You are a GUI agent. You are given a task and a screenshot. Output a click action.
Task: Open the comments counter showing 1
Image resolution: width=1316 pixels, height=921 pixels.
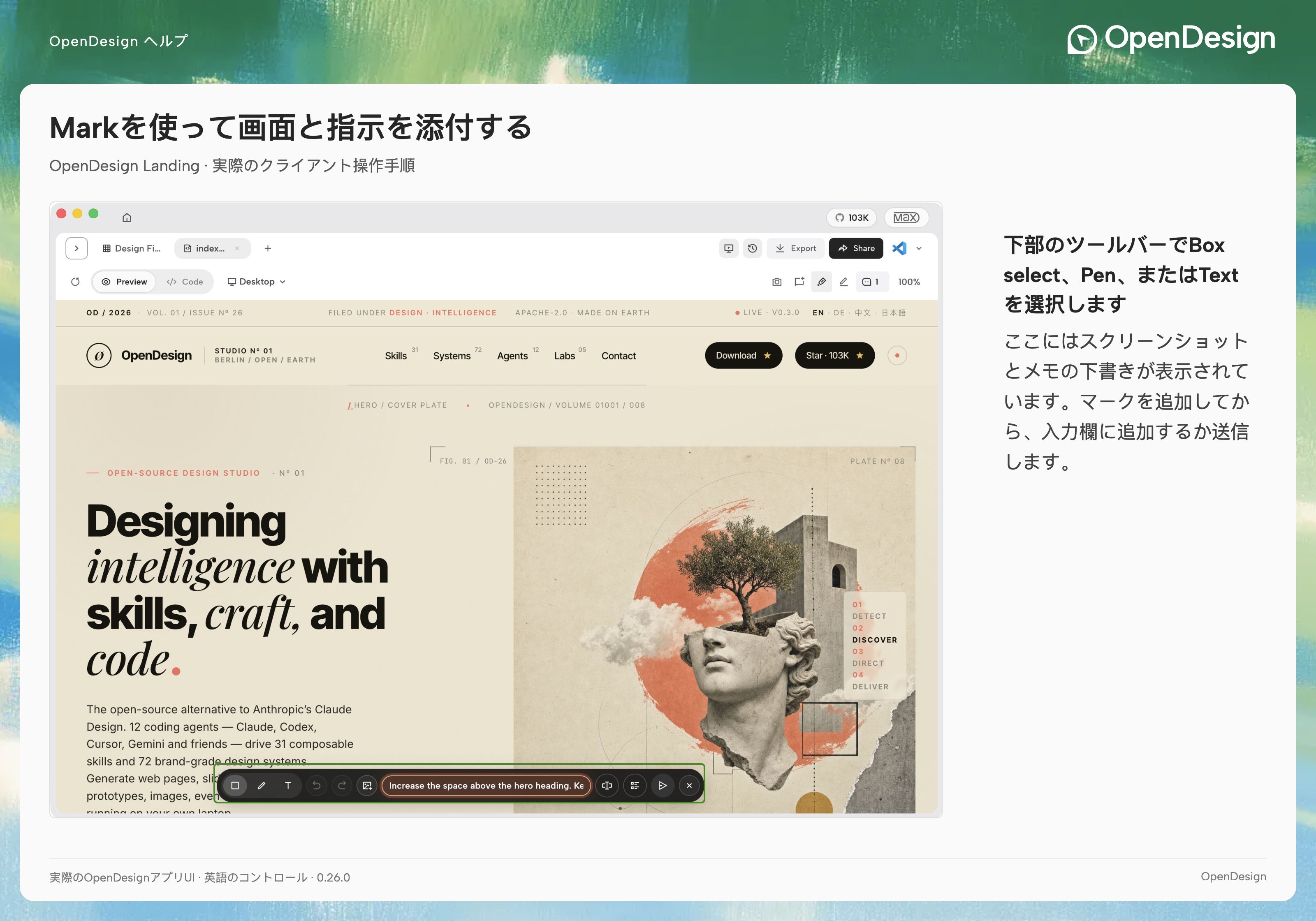click(x=871, y=281)
